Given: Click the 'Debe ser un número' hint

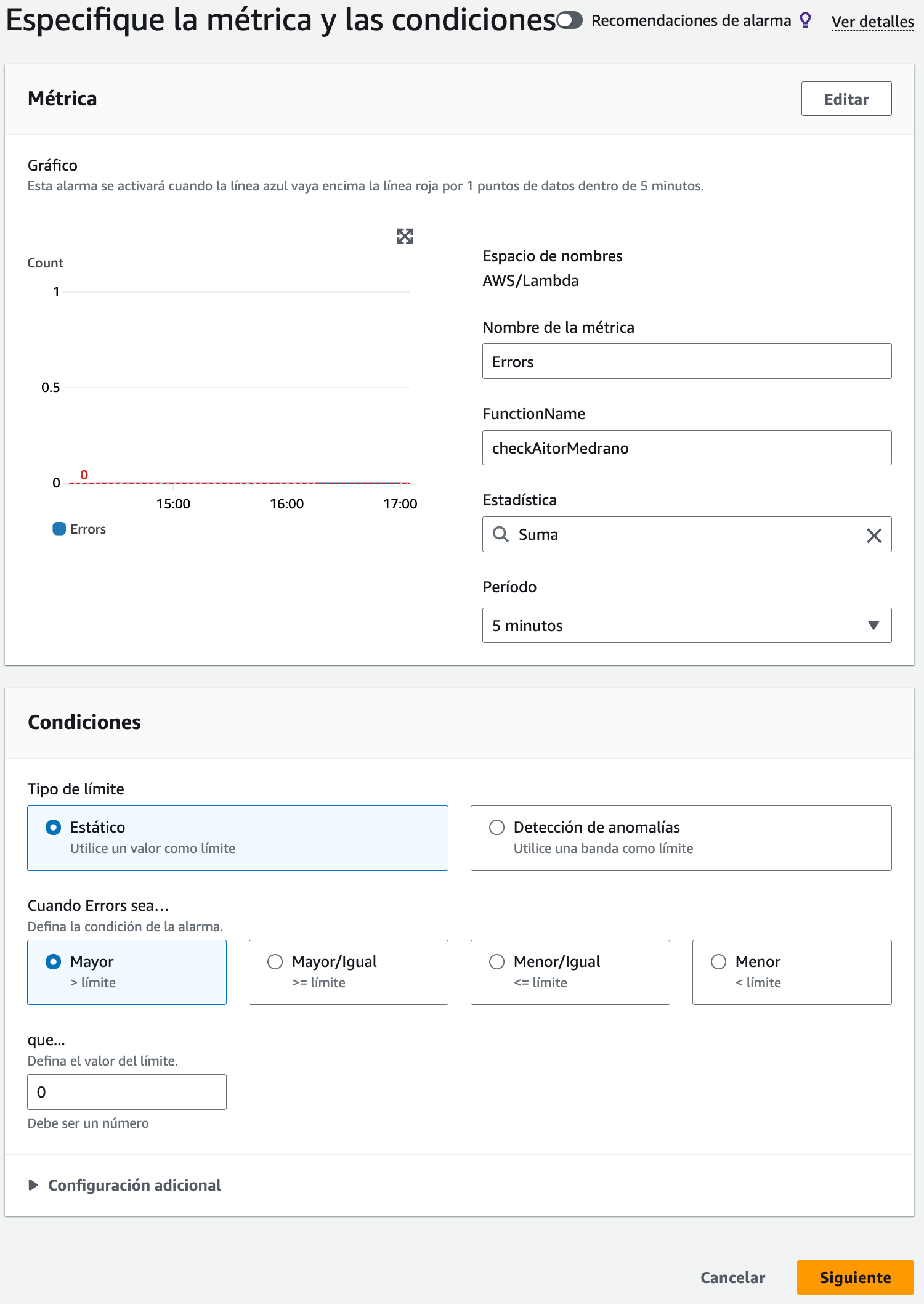Looking at the screenshot, I should (88, 1123).
